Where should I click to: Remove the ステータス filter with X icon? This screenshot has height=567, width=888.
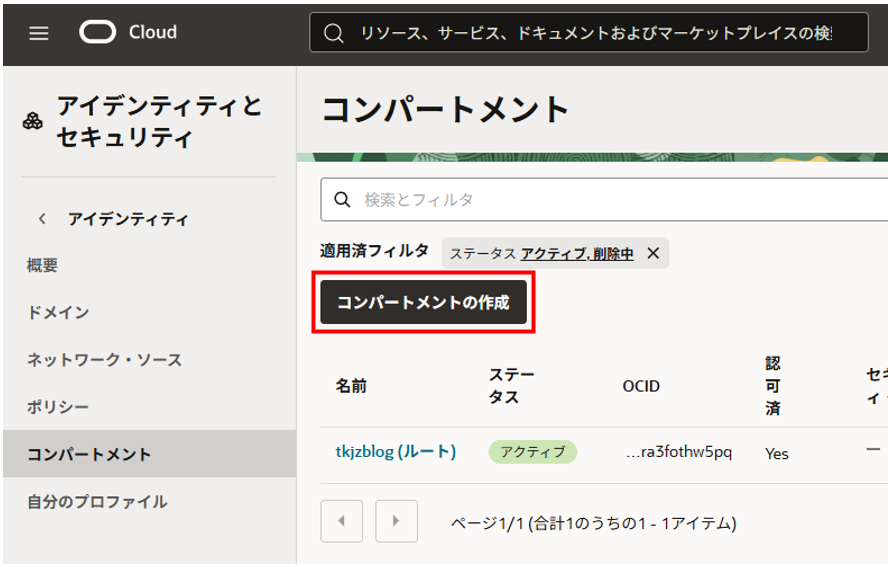(x=653, y=253)
